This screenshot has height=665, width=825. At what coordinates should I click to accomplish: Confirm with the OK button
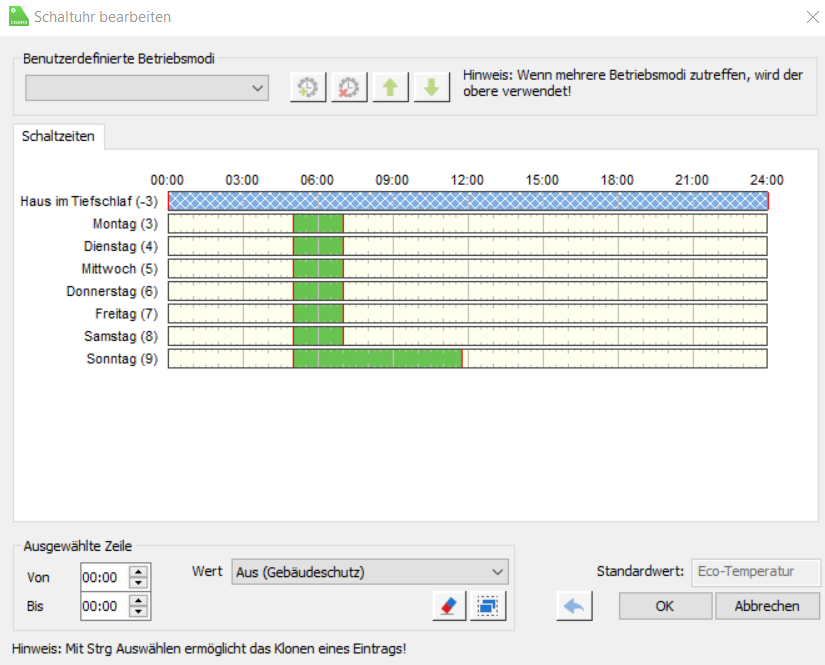pos(665,606)
